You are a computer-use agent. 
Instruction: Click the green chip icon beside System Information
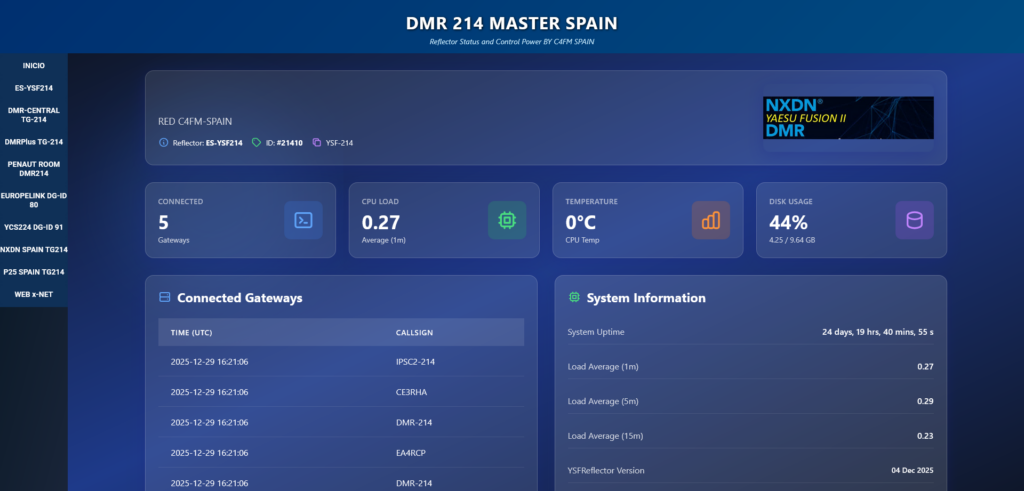[574, 298]
